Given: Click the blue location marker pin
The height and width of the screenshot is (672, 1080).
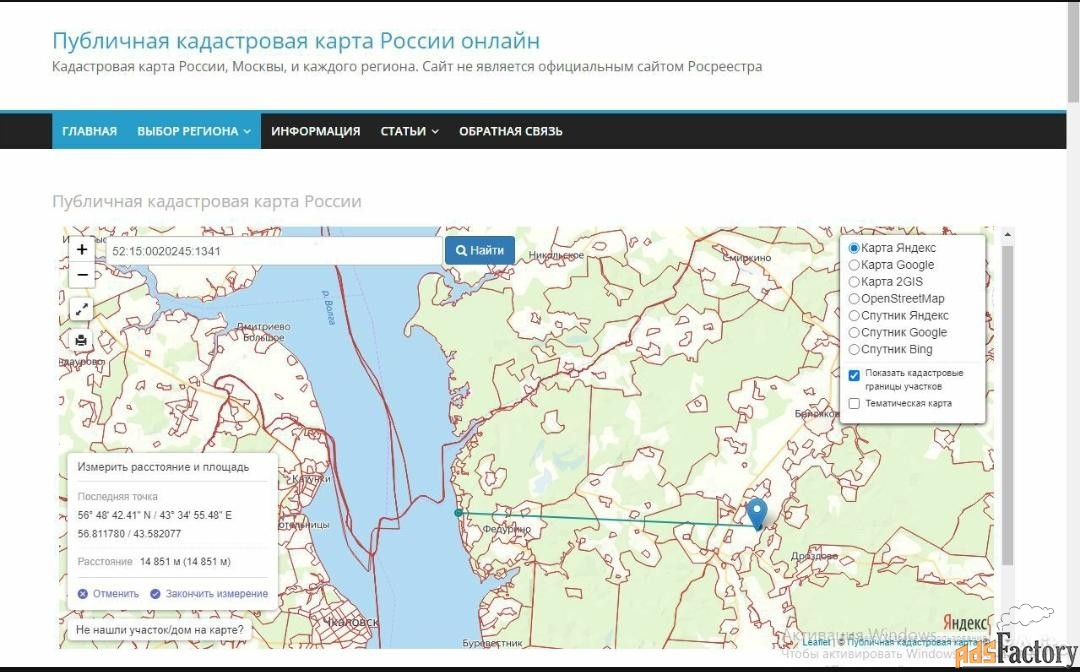Looking at the screenshot, I should coord(757,513).
